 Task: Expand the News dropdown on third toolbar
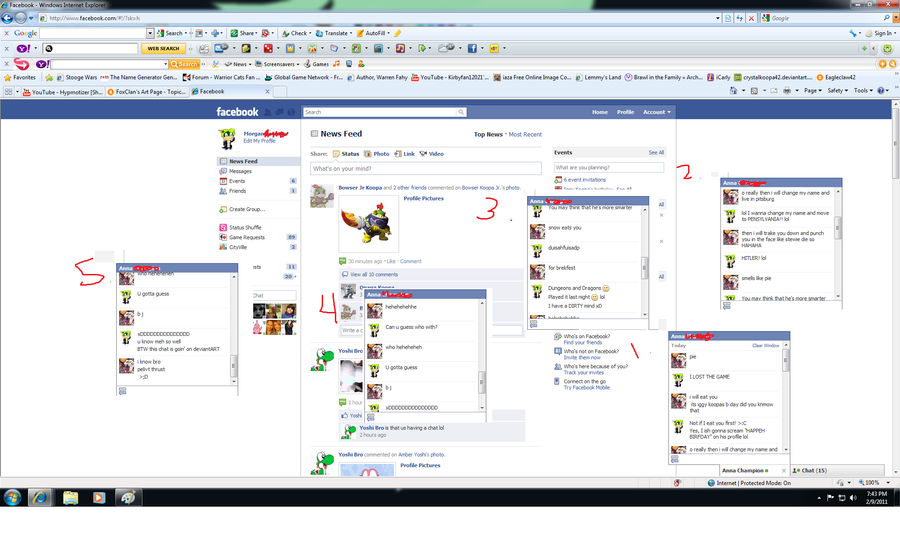[x=238, y=64]
